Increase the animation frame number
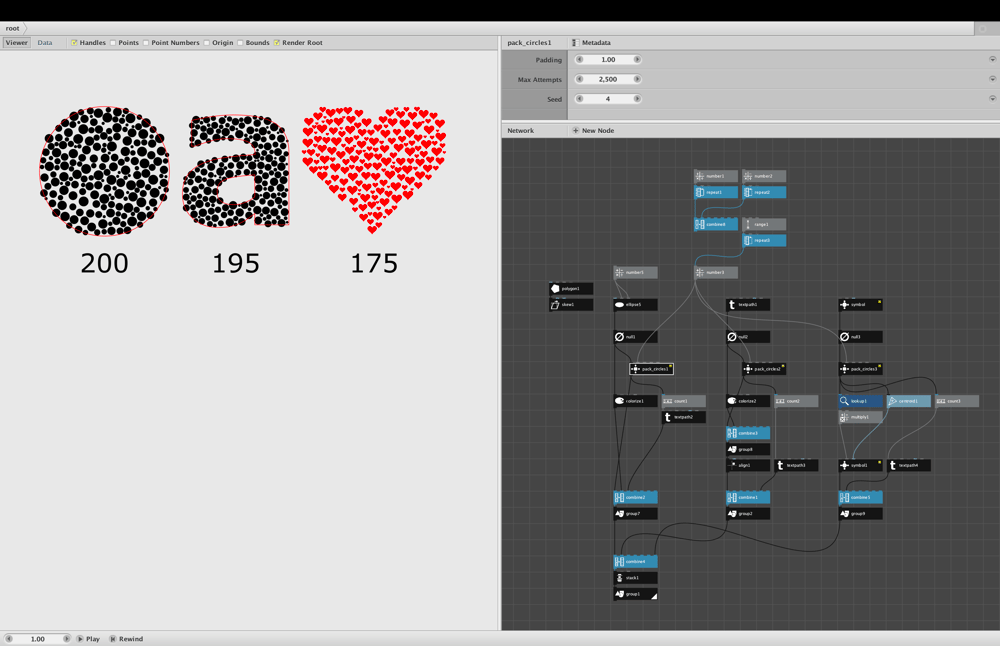 66,638
